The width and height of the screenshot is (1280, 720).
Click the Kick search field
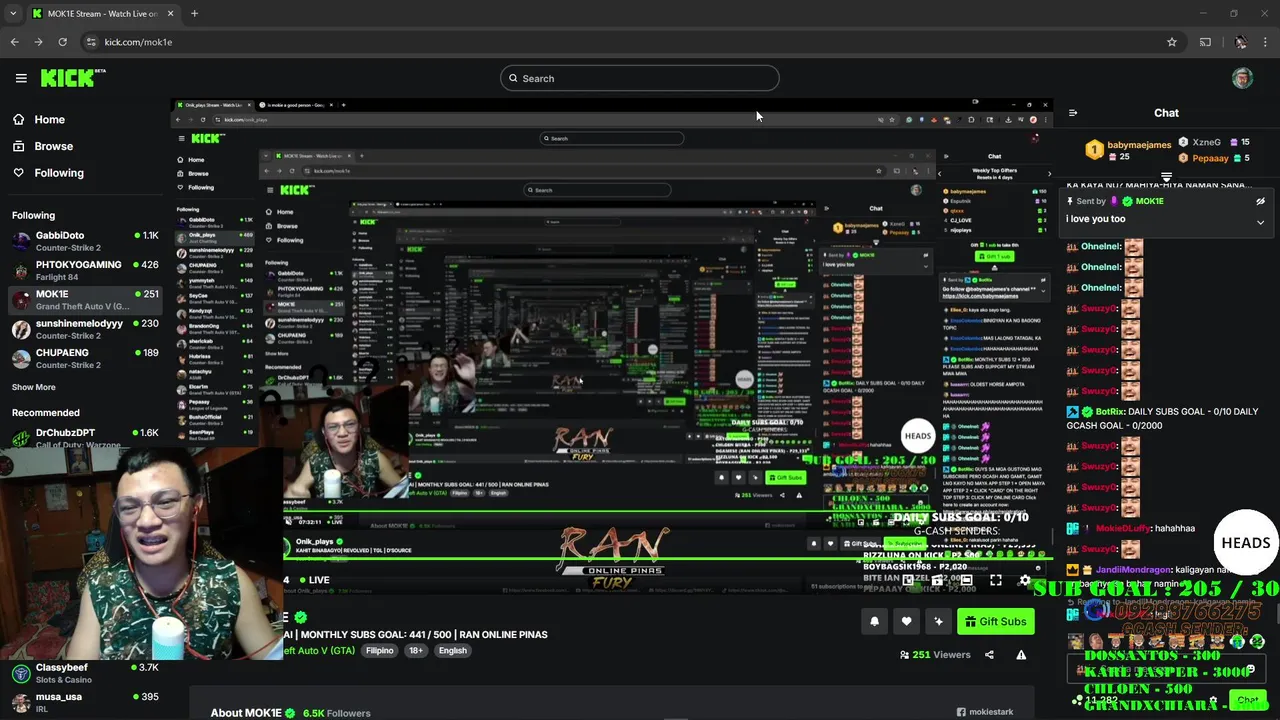click(640, 78)
